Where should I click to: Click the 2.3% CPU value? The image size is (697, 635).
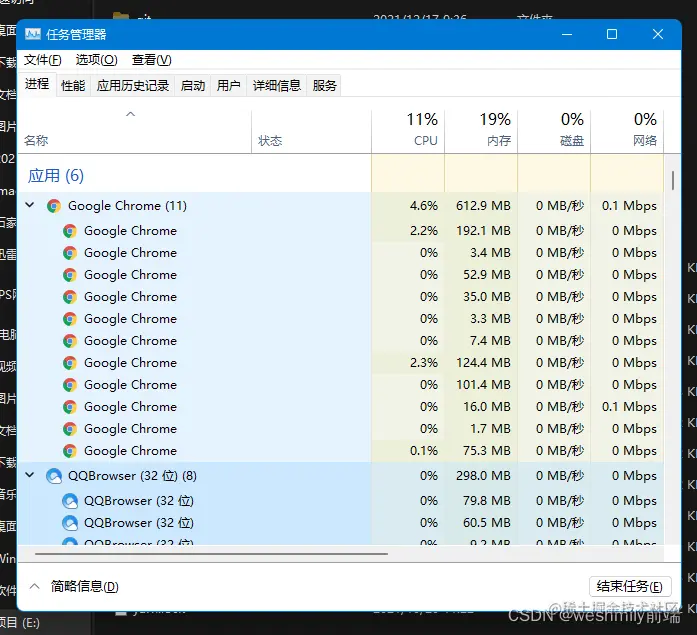(424, 363)
